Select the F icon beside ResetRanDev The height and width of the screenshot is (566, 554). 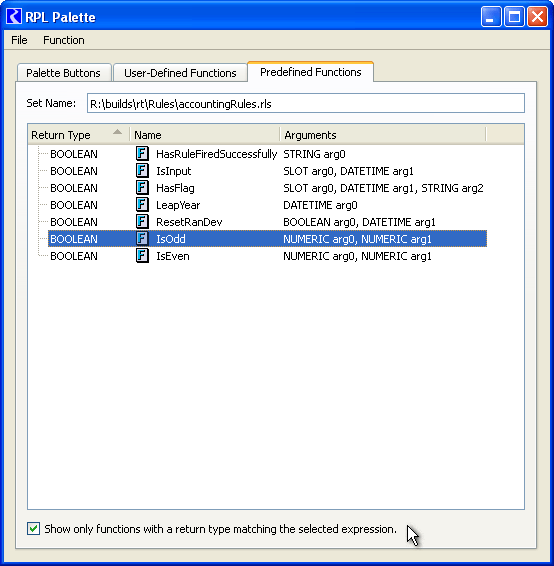pos(142,222)
